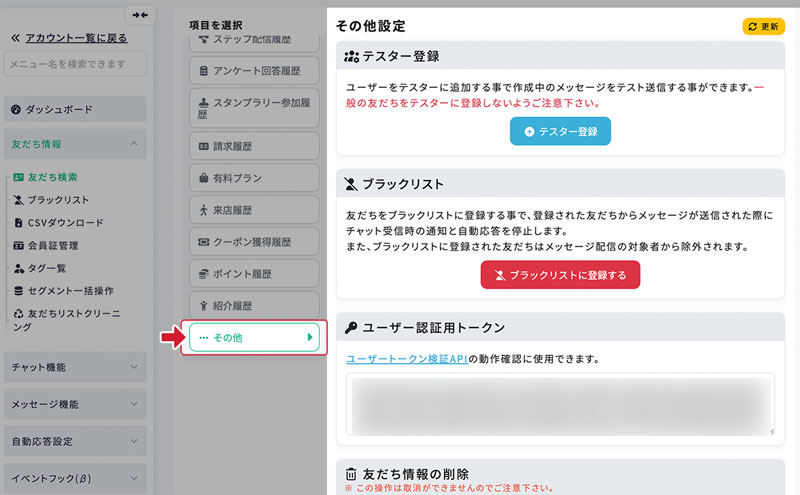Select 有料プラン in the item list
The width and height of the screenshot is (800, 495).
click(254, 178)
